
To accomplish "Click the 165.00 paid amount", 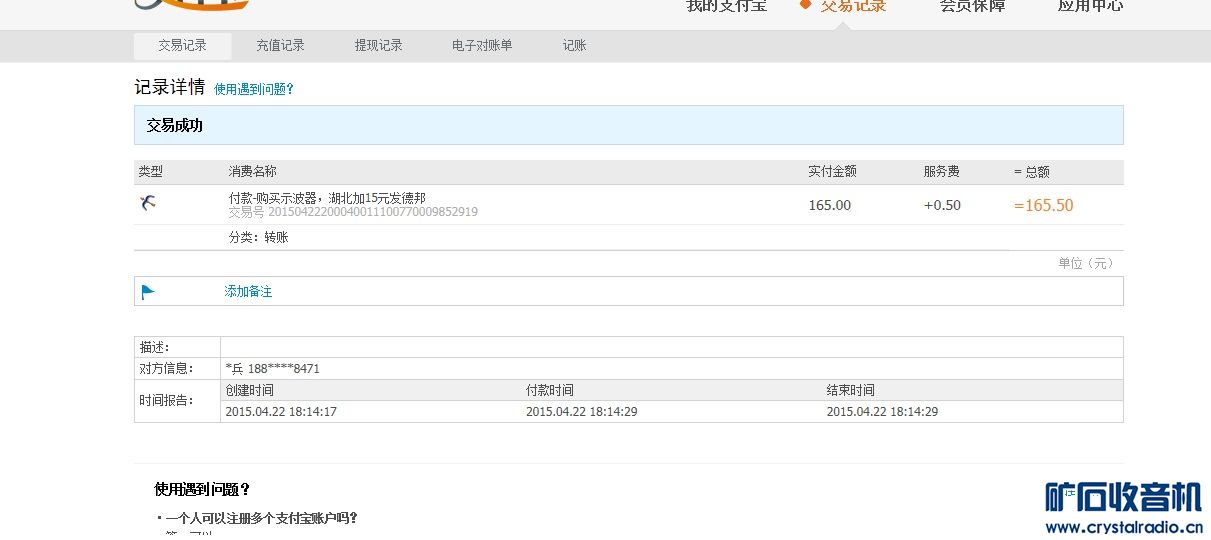I will coord(830,206).
